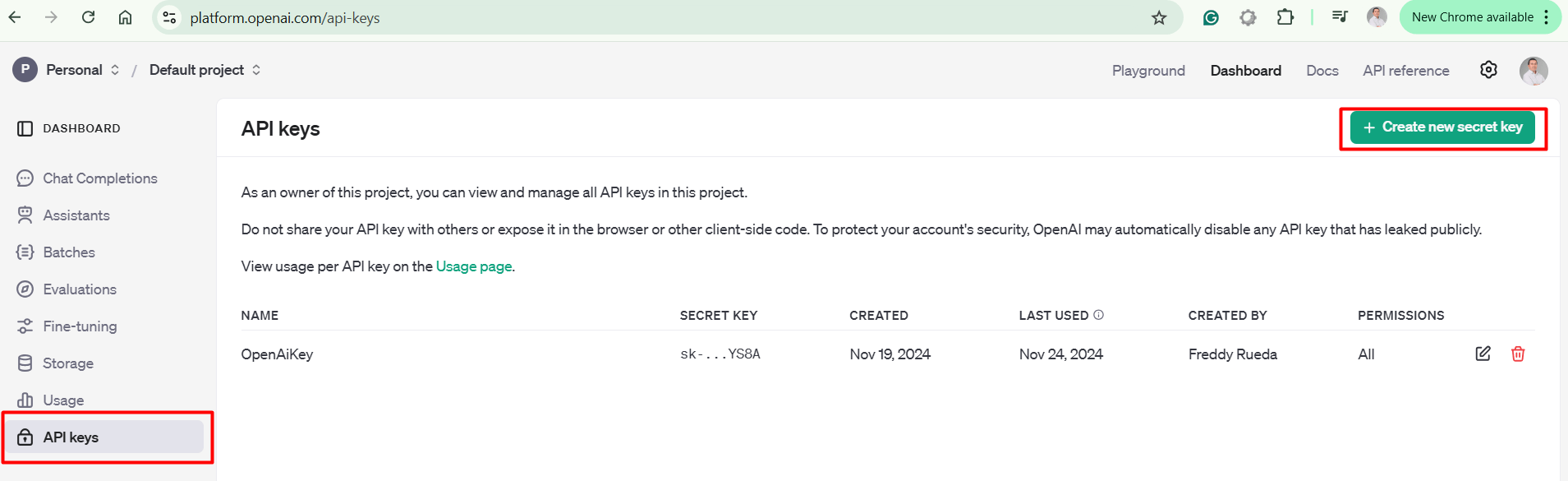Click the Evaluations compass icon
1568x481 pixels.
click(25, 289)
